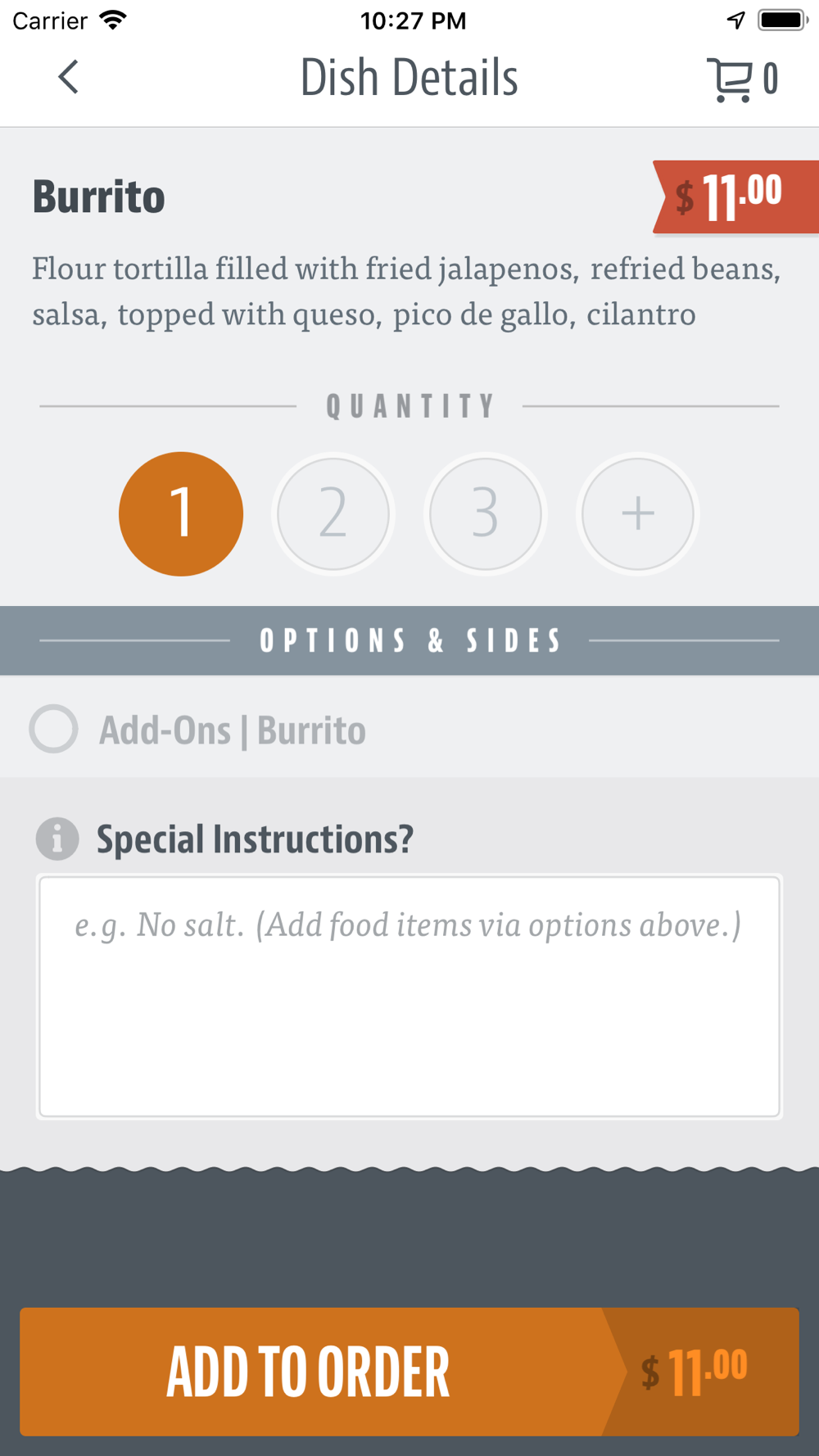Expand the Add-Ons | Burrito option
The width and height of the screenshot is (819, 1456).
pyautogui.click(x=409, y=728)
